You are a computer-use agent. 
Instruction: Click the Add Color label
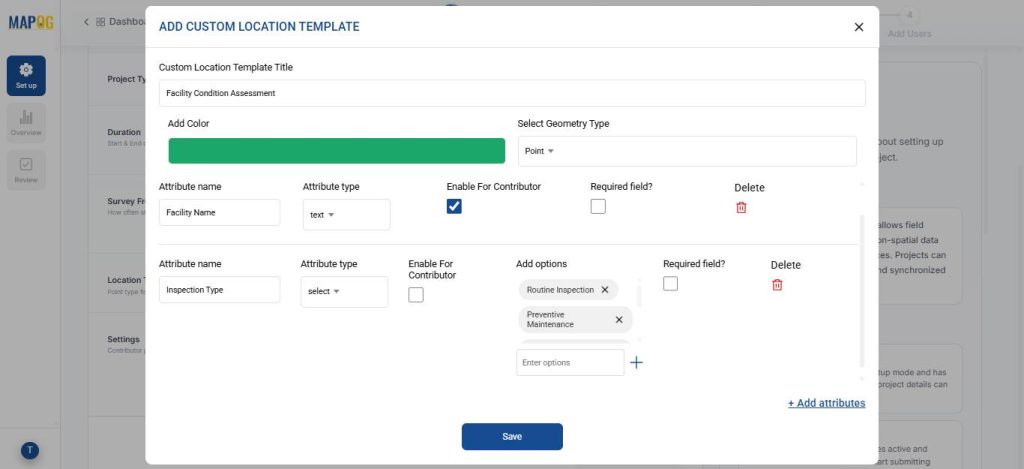pyautogui.click(x=188, y=123)
